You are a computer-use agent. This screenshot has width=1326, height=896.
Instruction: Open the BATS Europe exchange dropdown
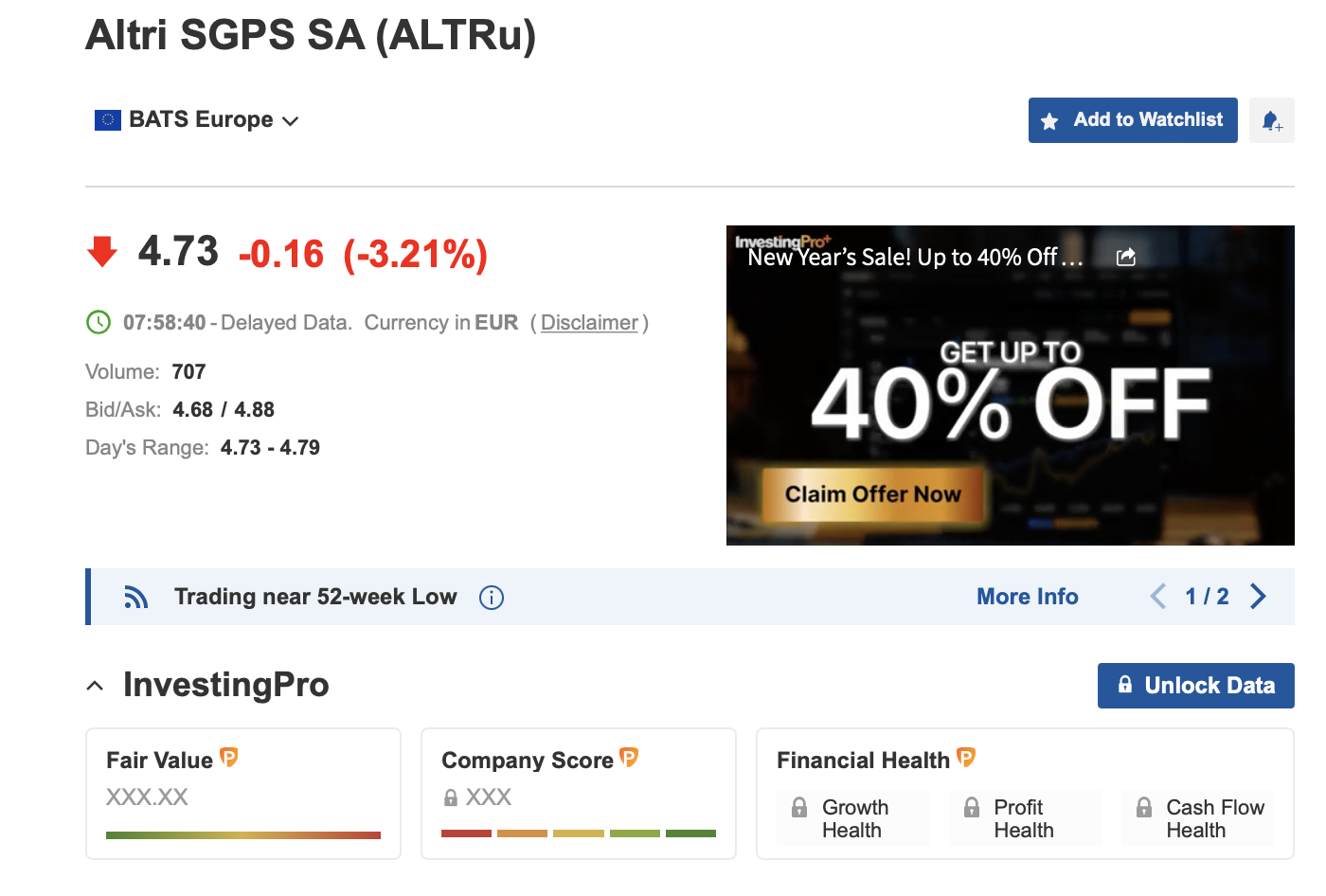[197, 120]
